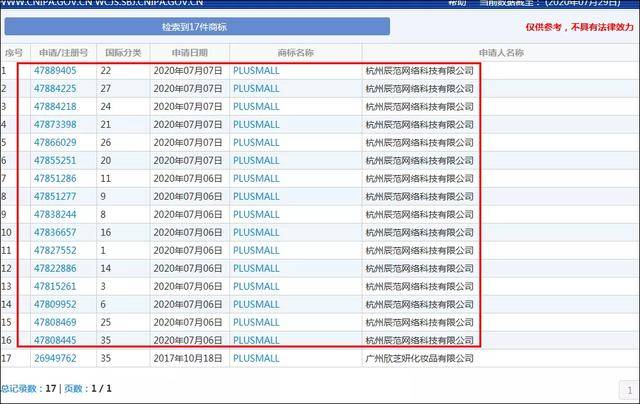
Task: Click the 申请/注册号 column header
Action: [x=63, y=53]
